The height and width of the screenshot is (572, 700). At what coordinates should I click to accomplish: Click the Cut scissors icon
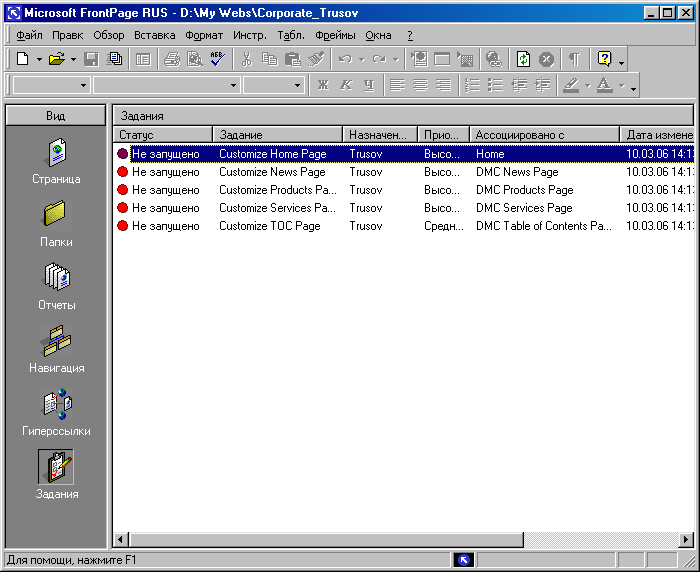[246, 59]
